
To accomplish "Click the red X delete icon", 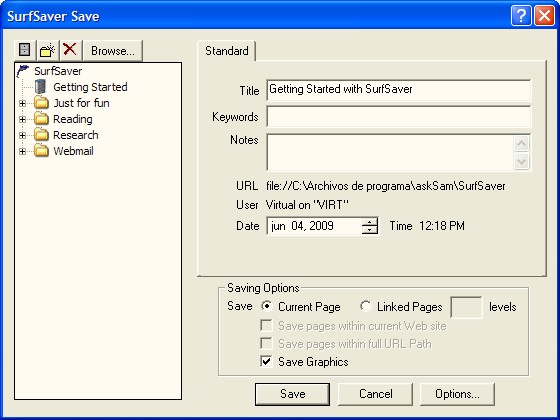I will [70, 50].
